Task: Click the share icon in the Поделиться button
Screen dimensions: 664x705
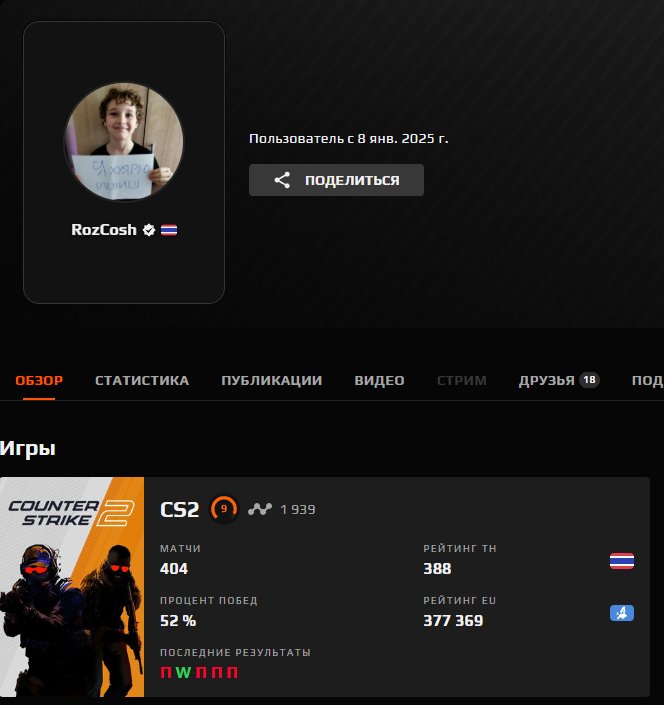Action: click(x=282, y=180)
